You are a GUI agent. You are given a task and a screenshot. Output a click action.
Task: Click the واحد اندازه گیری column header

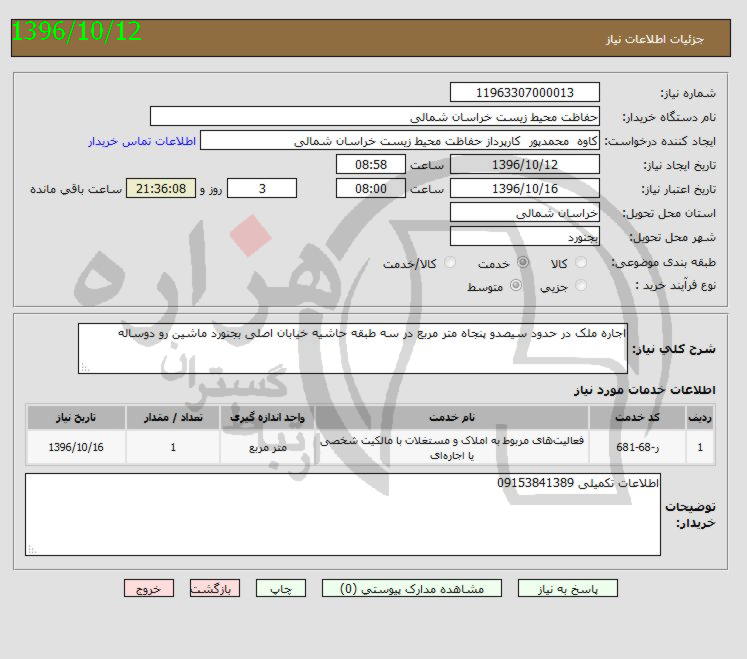point(267,417)
